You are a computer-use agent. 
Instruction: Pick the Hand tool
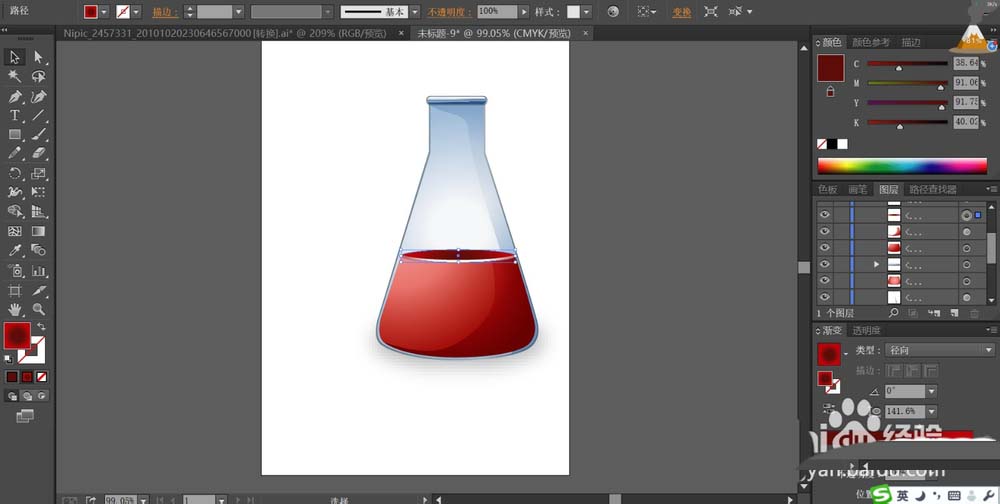pyautogui.click(x=14, y=309)
